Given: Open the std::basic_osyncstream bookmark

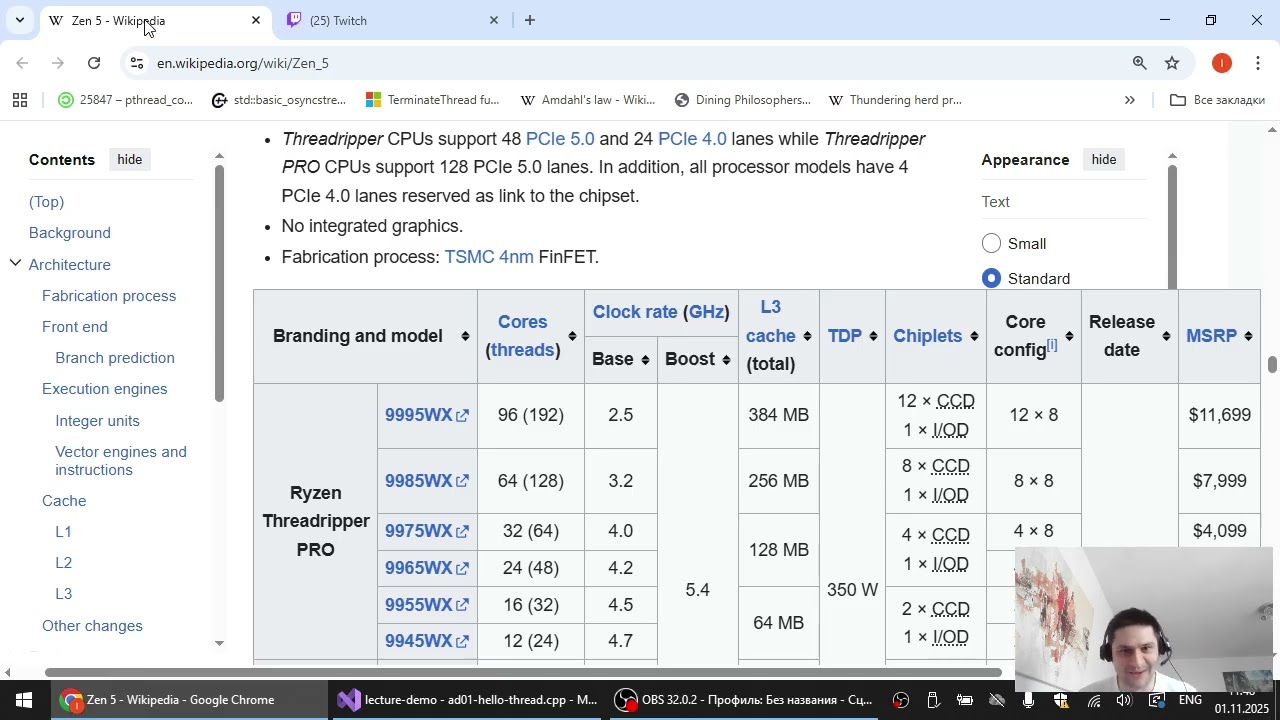Looking at the screenshot, I should (x=279, y=100).
